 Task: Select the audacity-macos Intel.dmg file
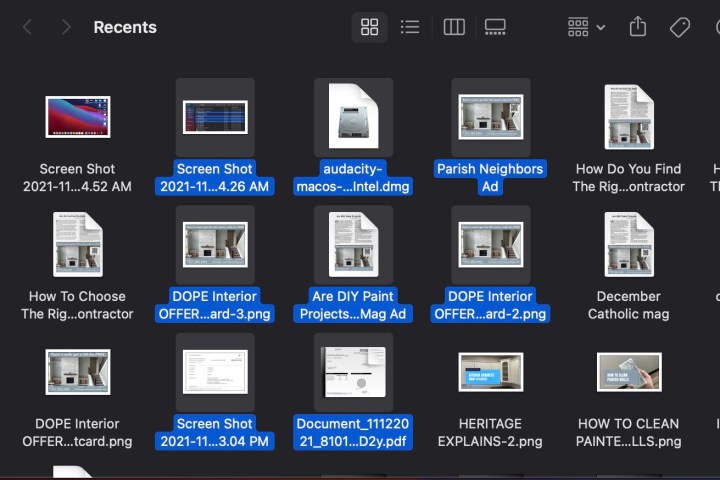point(352,118)
